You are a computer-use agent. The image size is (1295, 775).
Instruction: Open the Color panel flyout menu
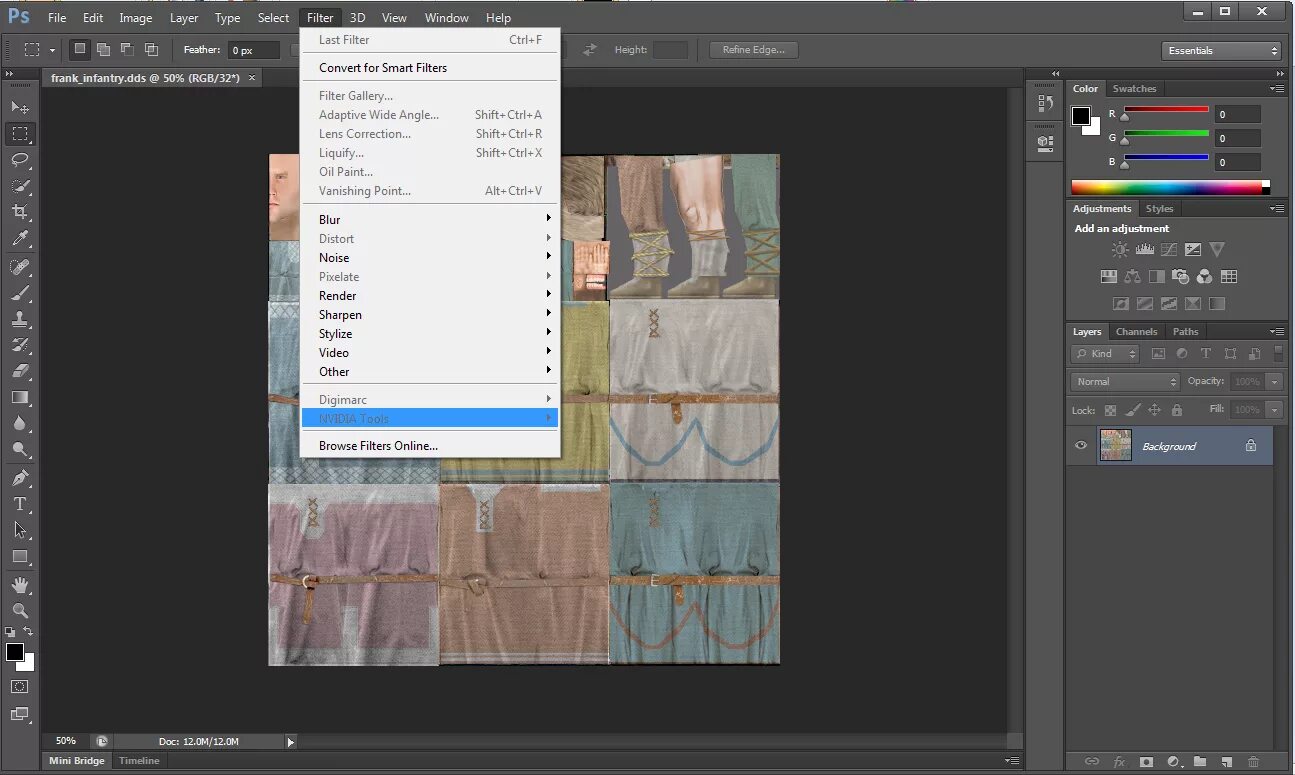click(x=1277, y=88)
